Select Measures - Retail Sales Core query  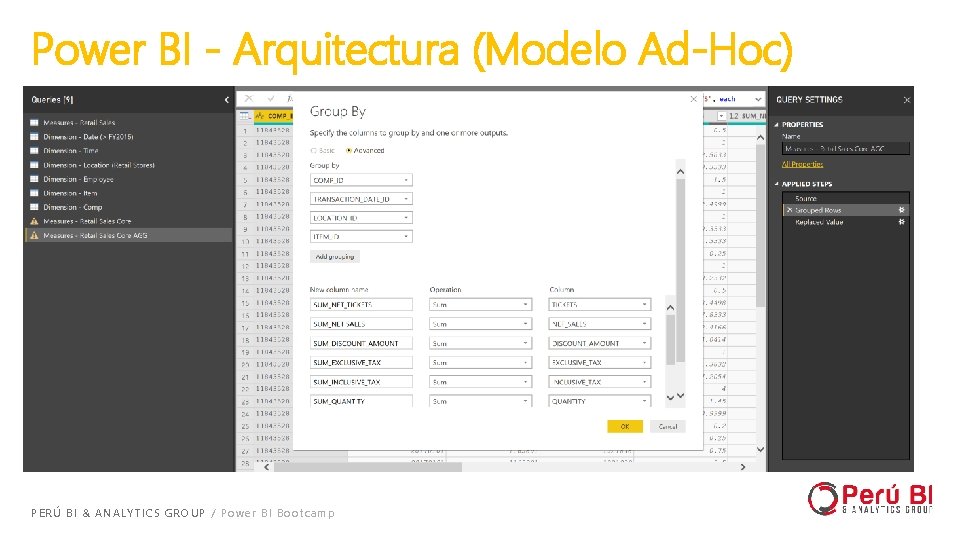click(x=87, y=221)
